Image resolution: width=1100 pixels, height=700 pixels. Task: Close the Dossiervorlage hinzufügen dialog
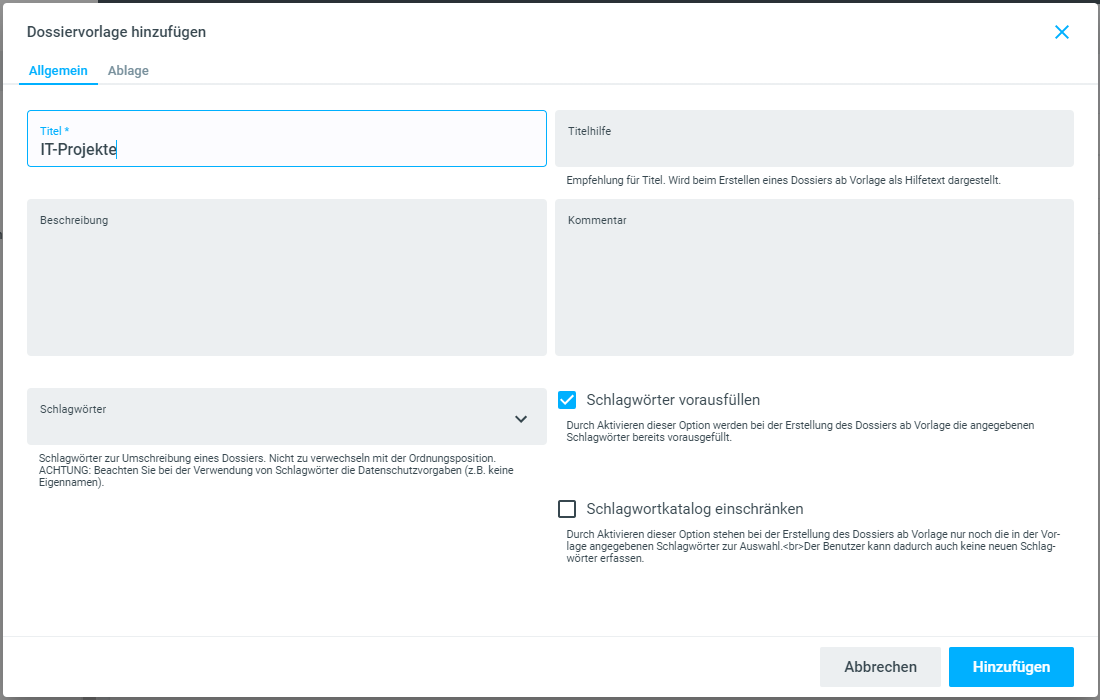click(x=1062, y=32)
